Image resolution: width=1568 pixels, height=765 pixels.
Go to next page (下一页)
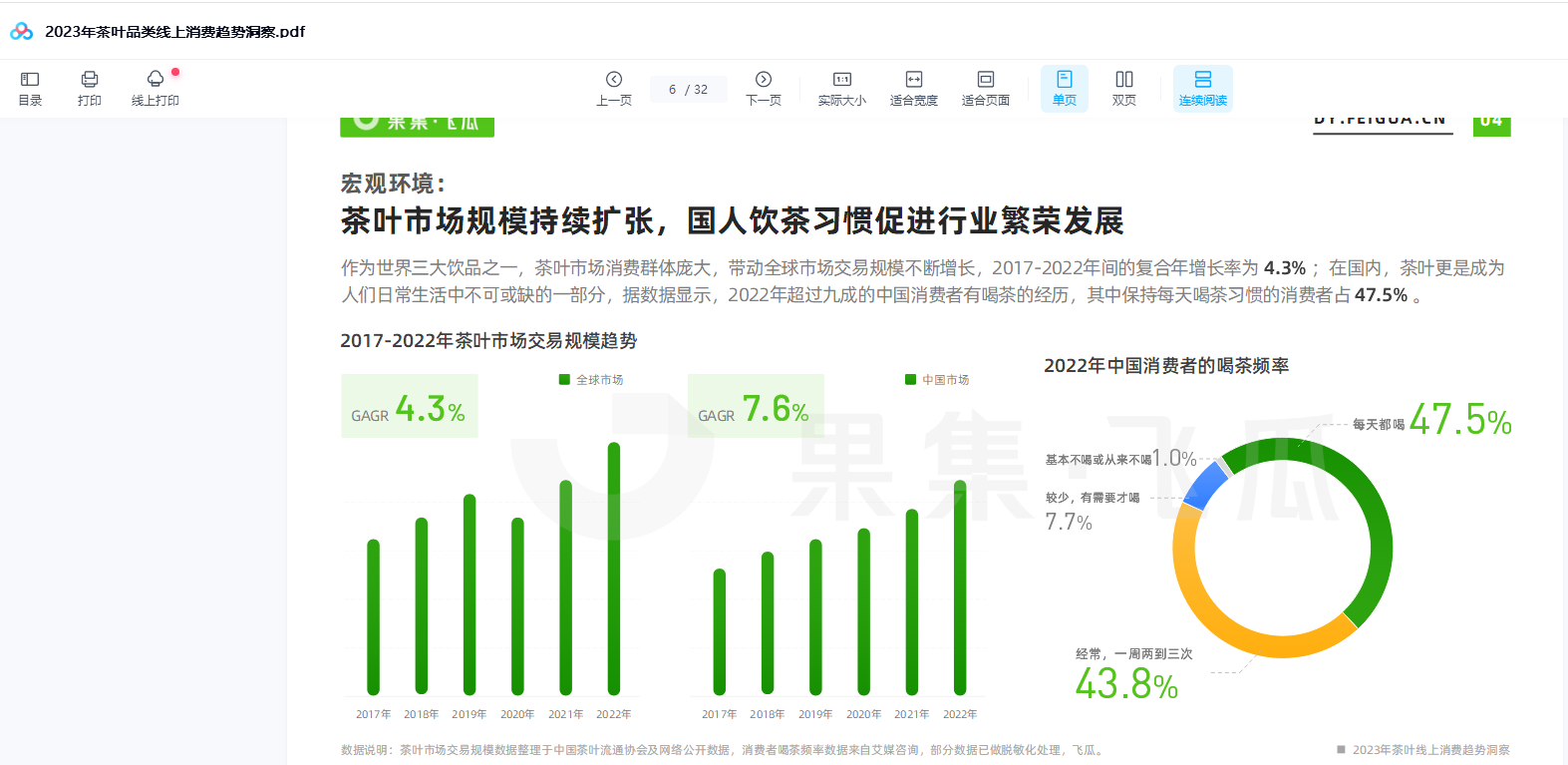click(764, 88)
